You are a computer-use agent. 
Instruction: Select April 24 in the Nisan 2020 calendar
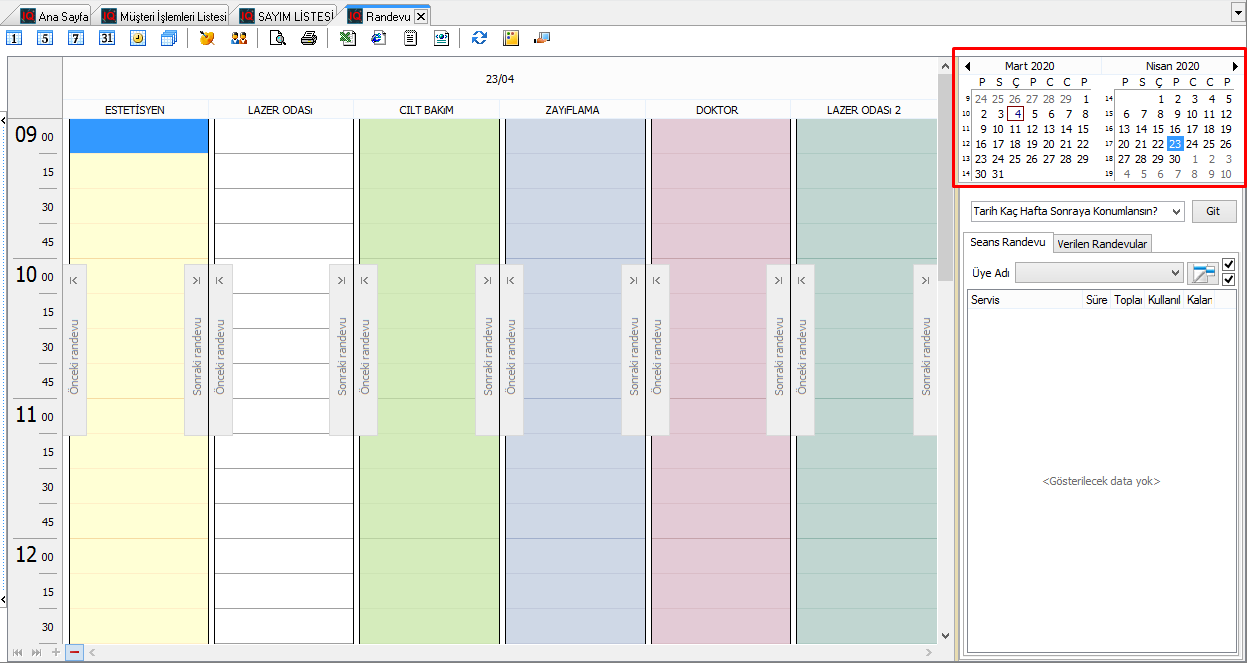1192,144
